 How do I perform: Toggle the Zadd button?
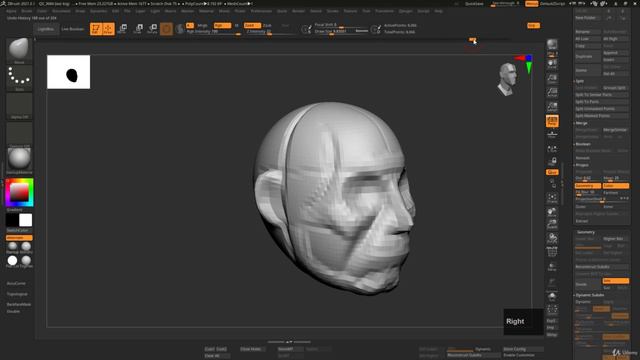click(252, 25)
